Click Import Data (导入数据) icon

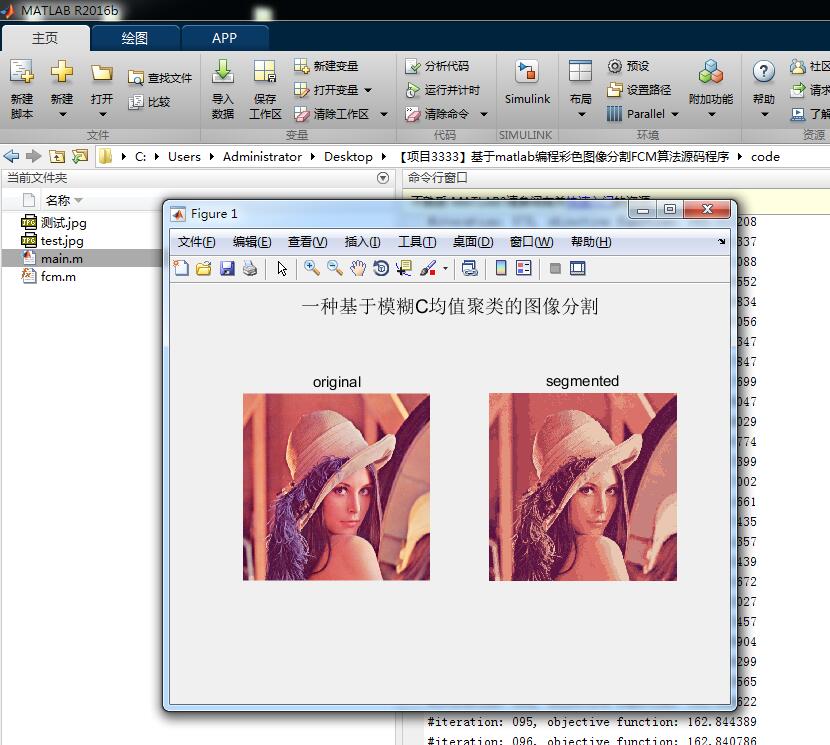(x=223, y=73)
